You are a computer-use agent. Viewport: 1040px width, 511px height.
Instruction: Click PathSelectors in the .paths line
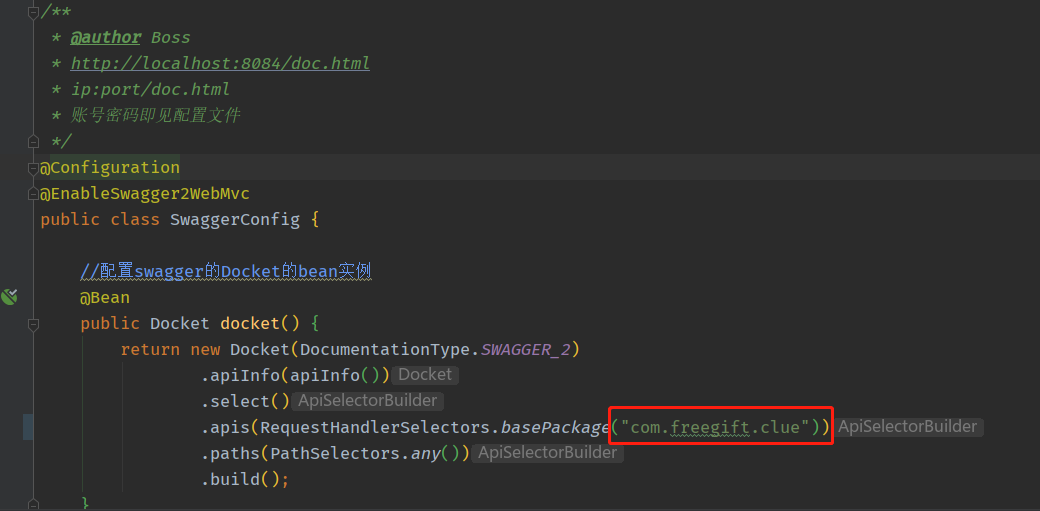335,453
